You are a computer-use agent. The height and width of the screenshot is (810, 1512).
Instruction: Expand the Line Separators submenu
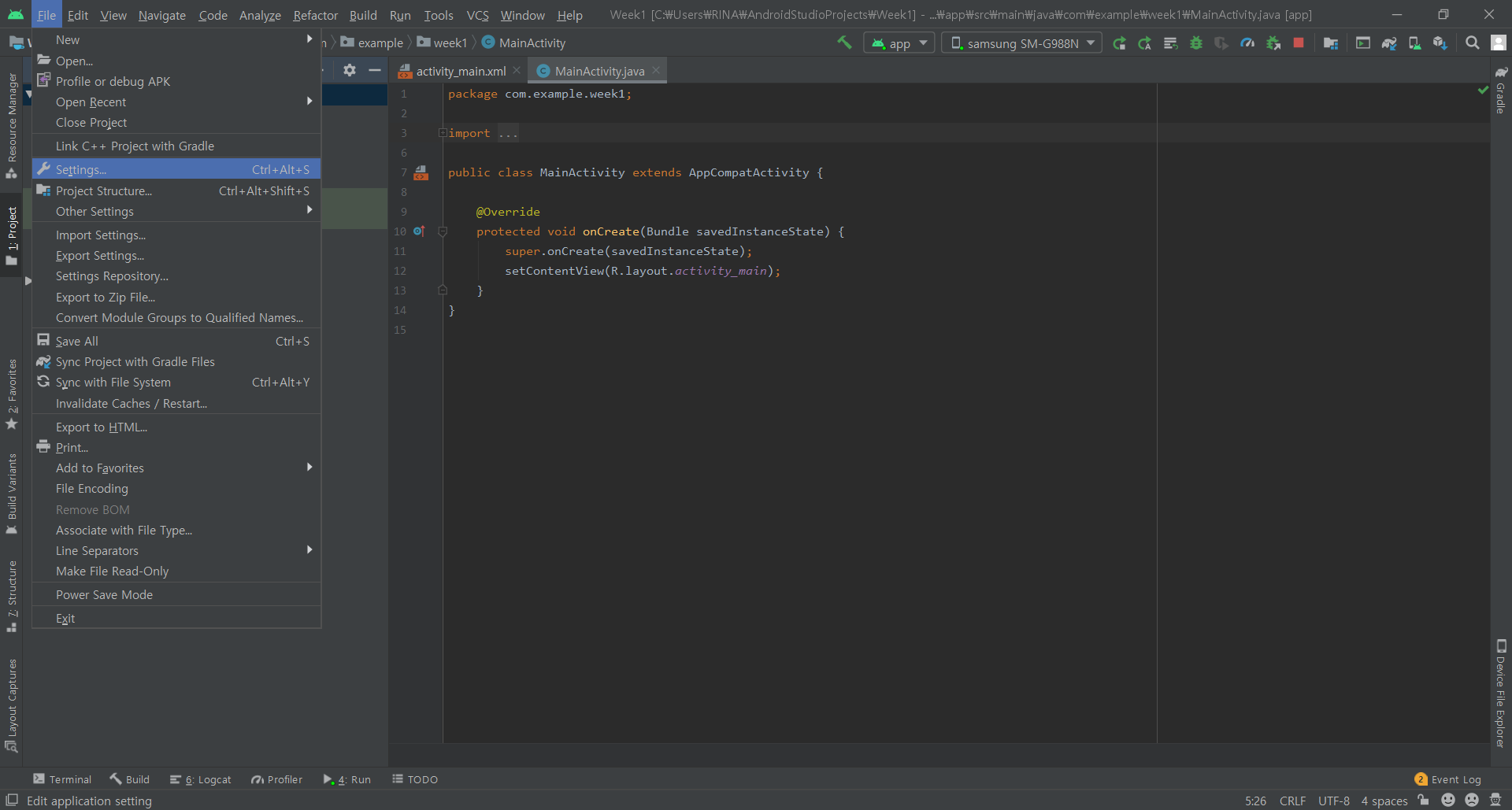pyautogui.click(x=176, y=550)
